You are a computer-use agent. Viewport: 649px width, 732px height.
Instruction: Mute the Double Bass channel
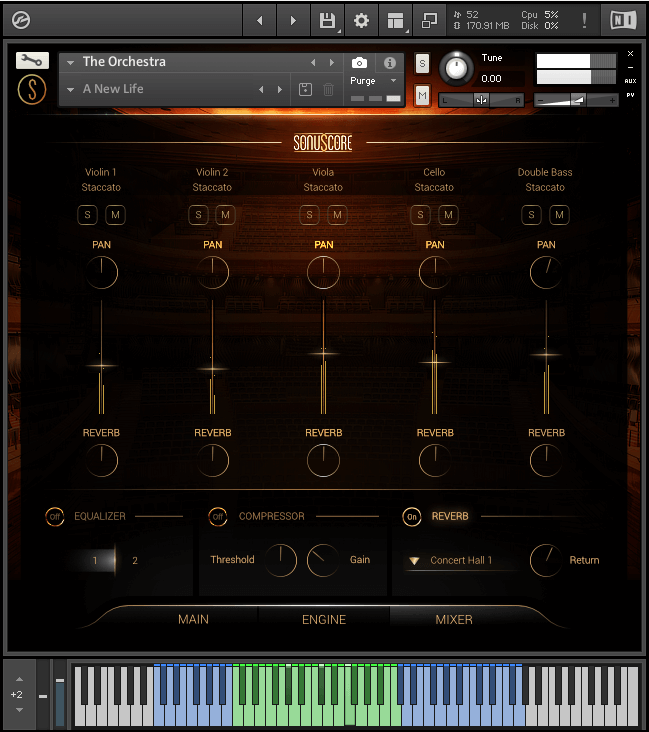pyautogui.click(x=559, y=215)
